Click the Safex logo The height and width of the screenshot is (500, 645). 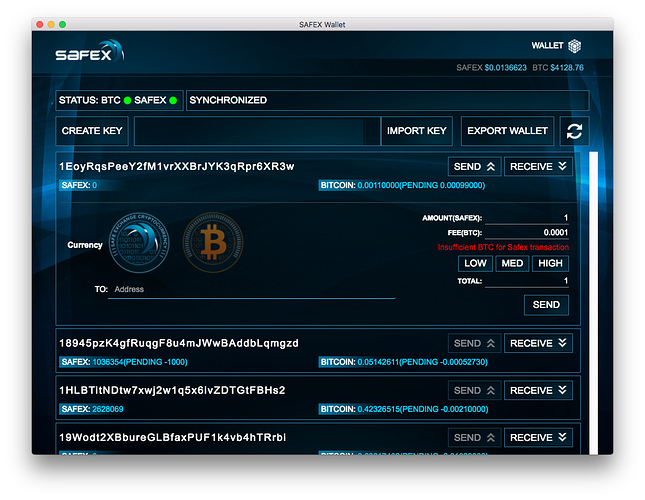(x=90, y=51)
